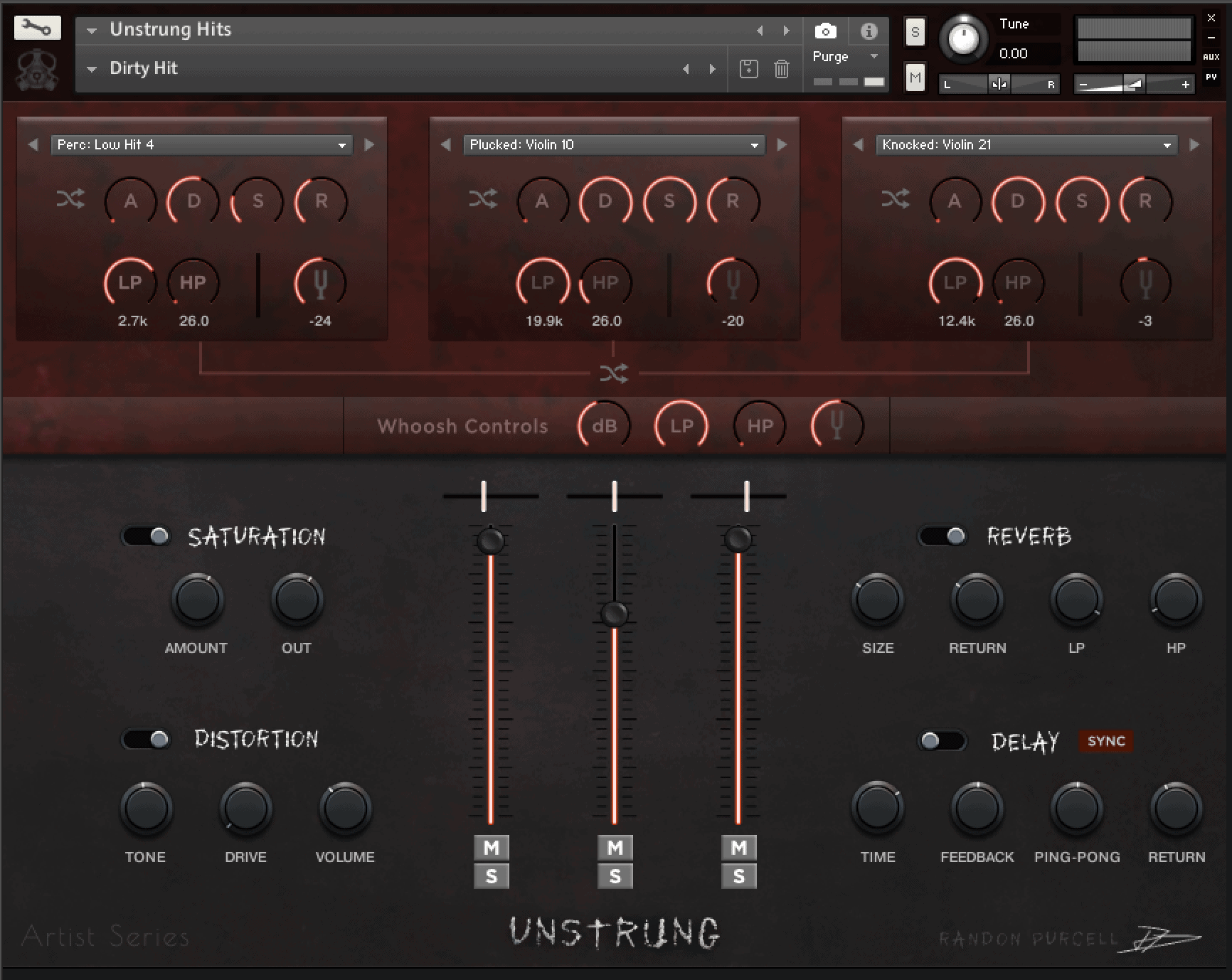Click the second channel volume fader handle
The height and width of the screenshot is (980, 1232).
point(614,614)
